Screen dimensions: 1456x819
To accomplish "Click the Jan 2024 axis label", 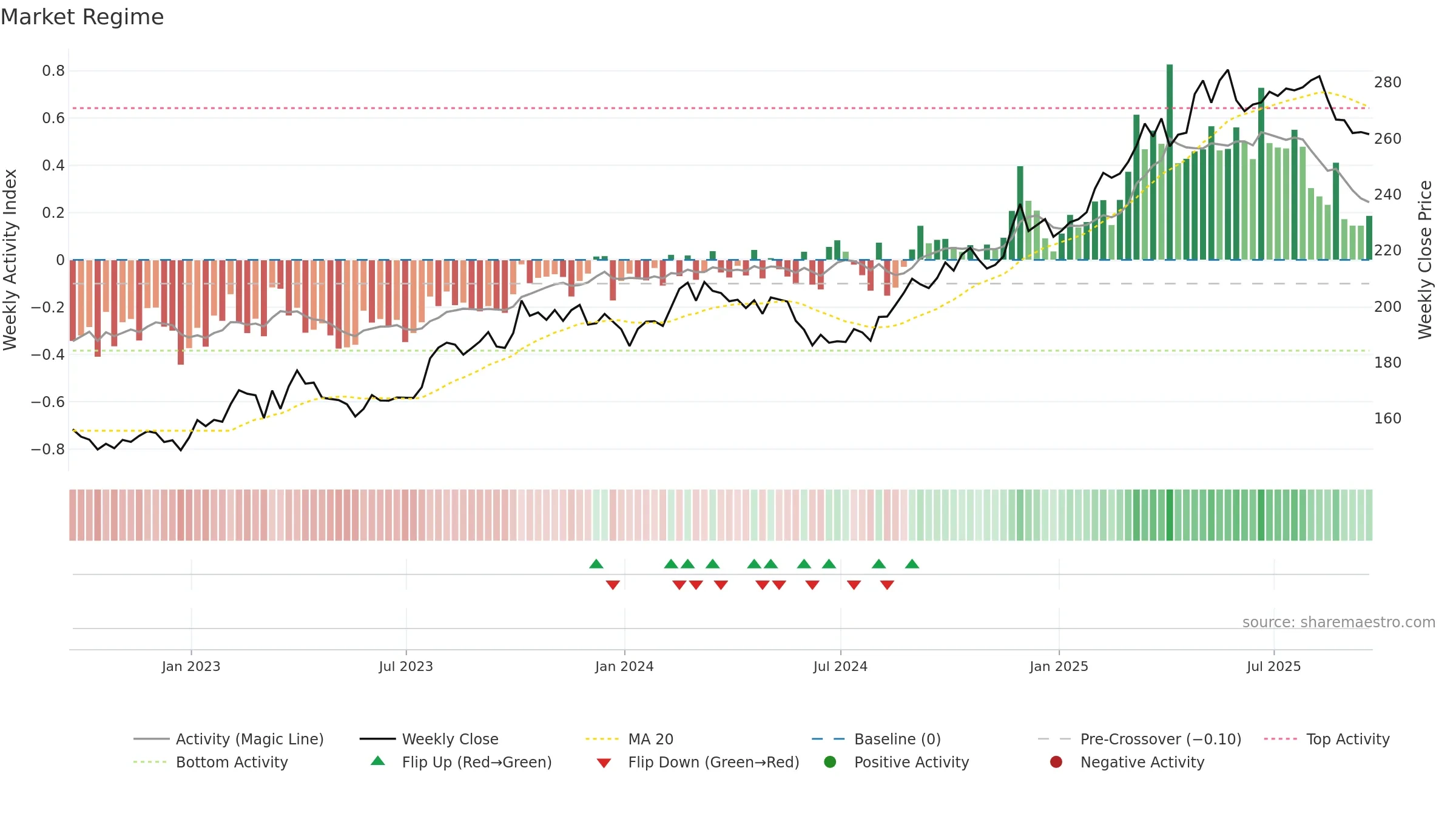I will tap(624, 666).
